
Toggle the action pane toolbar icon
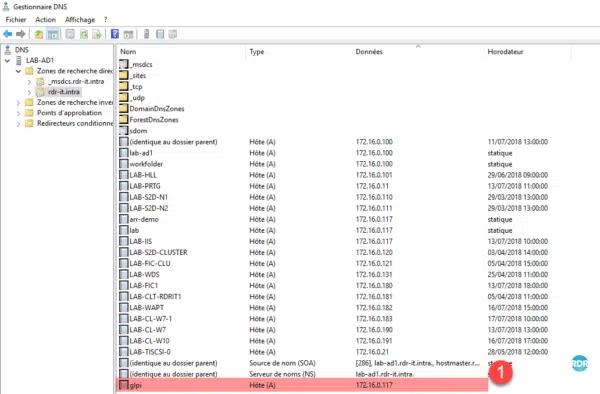coord(129,34)
